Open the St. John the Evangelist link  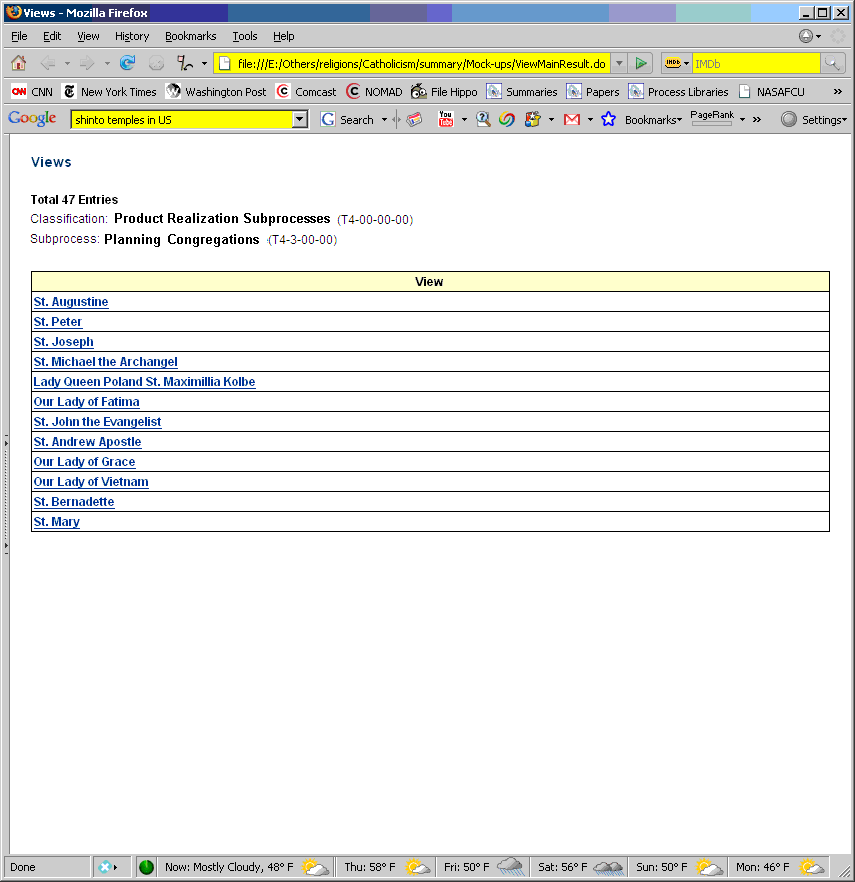tap(97, 421)
